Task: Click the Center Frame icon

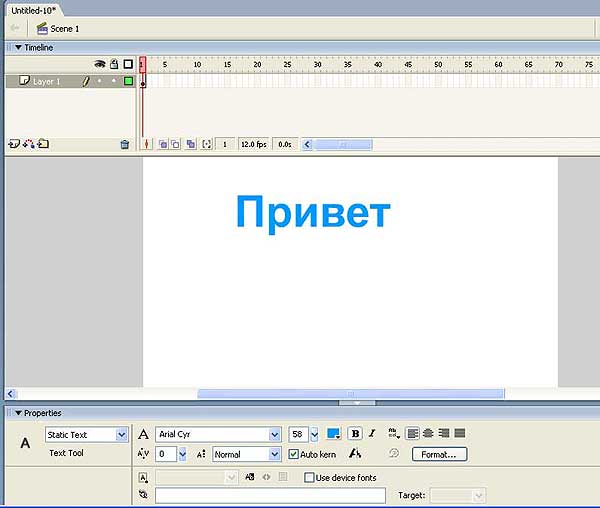Action: click(x=146, y=144)
